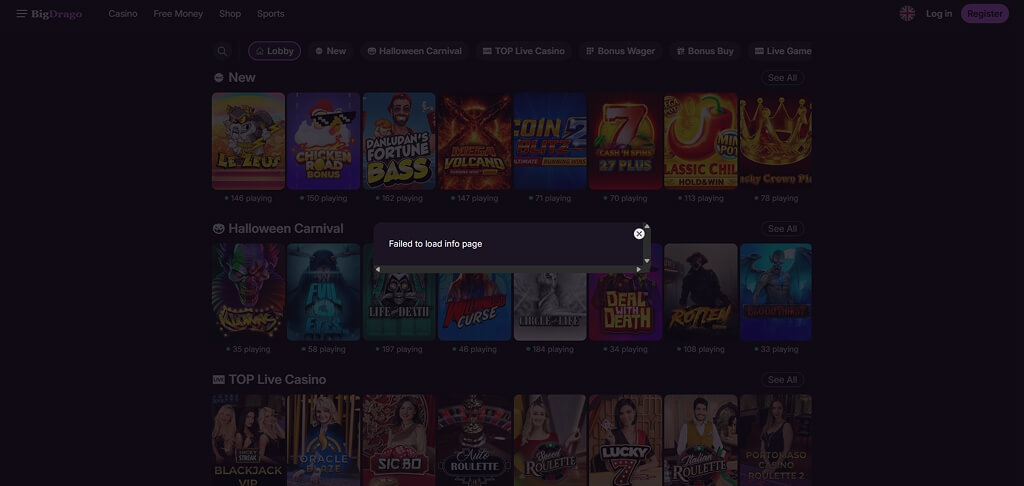The width and height of the screenshot is (1024, 486).
Task: Click the search magnifier icon
Action: click(223, 51)
